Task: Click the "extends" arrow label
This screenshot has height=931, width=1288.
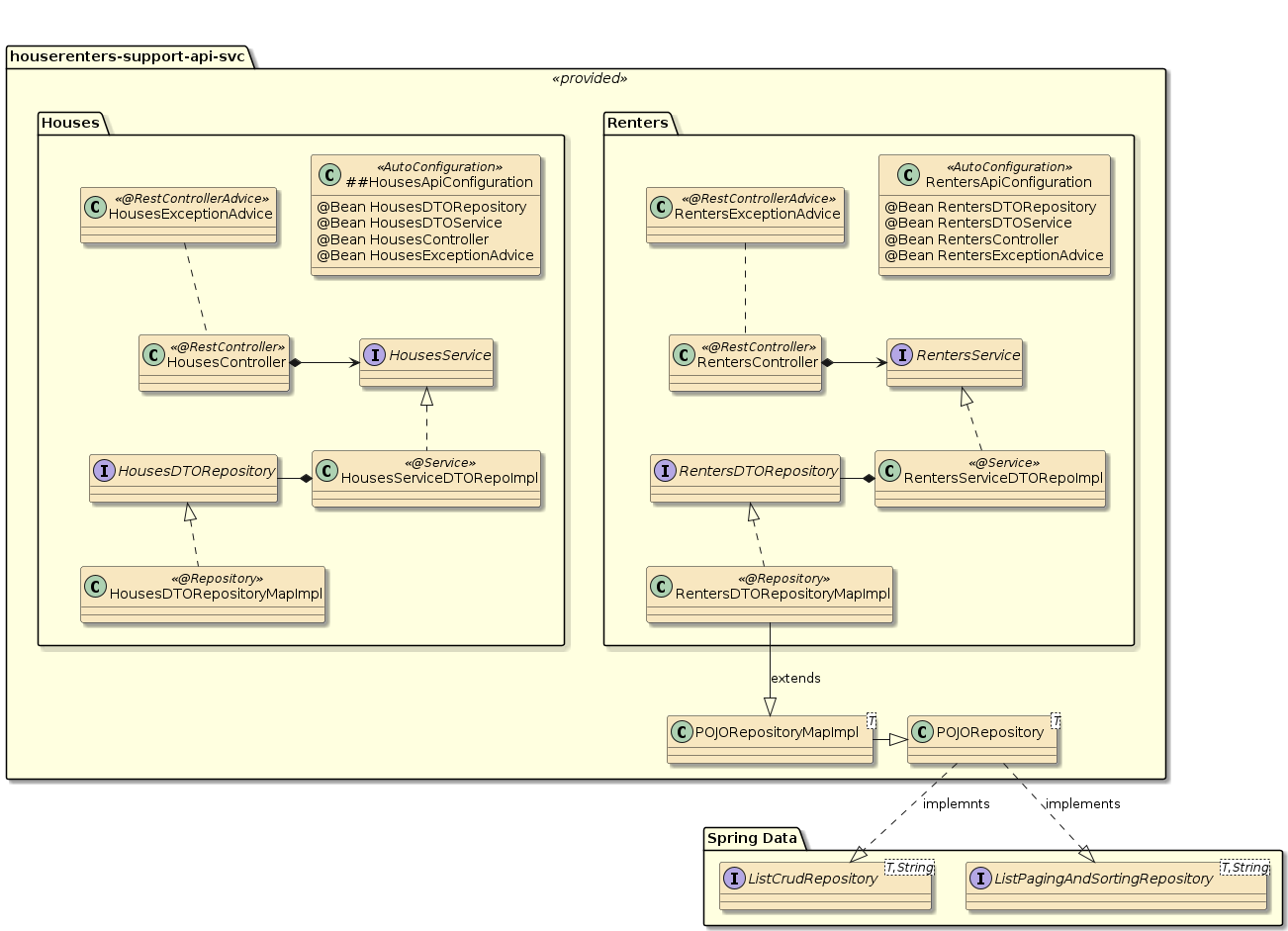Action: tap(795, 678)
